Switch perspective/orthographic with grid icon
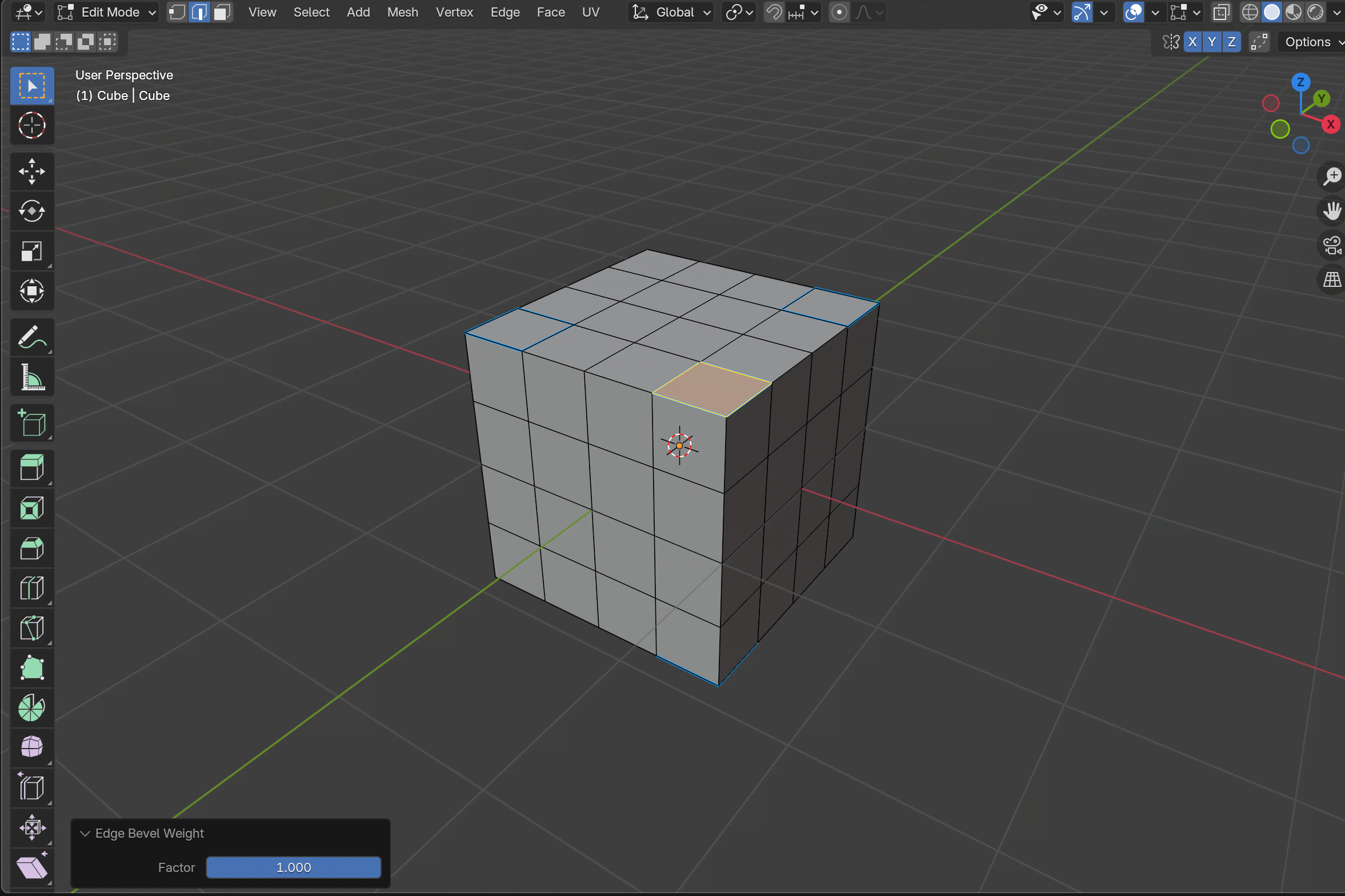 [x=1332, y=280]
